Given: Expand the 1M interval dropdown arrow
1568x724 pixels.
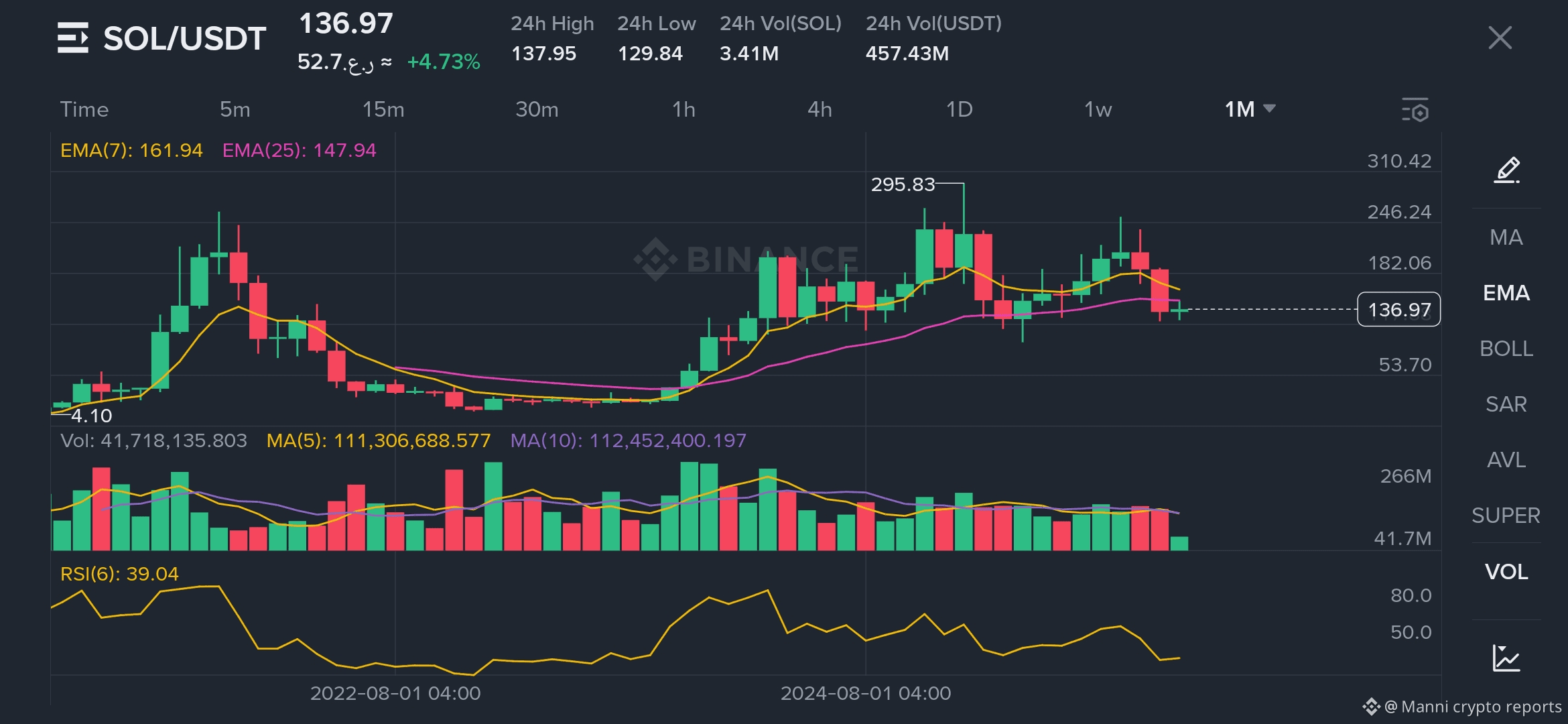Looking at the screenshot, I should (x=1269, y=109).
